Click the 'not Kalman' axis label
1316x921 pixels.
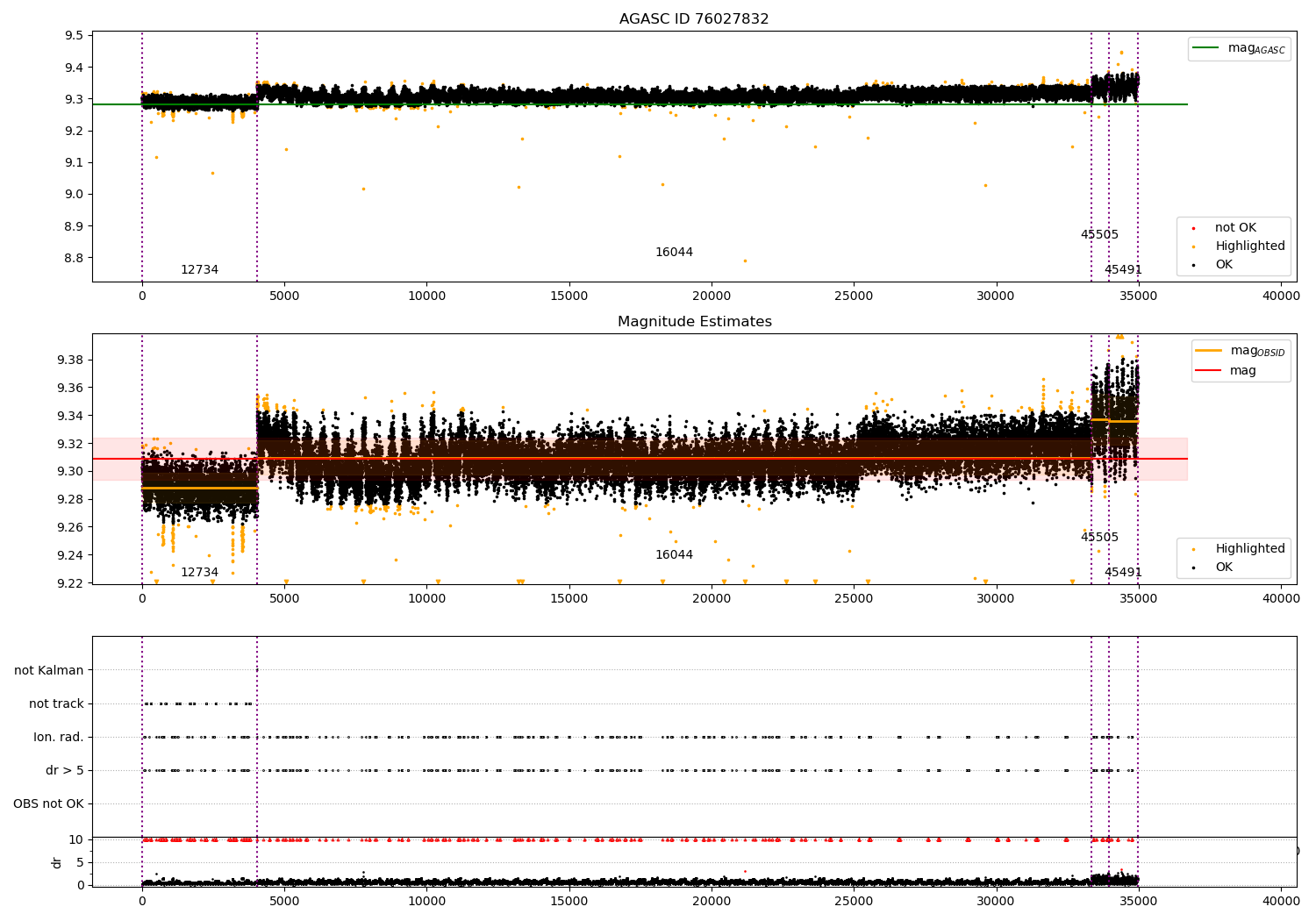(49, 671)
